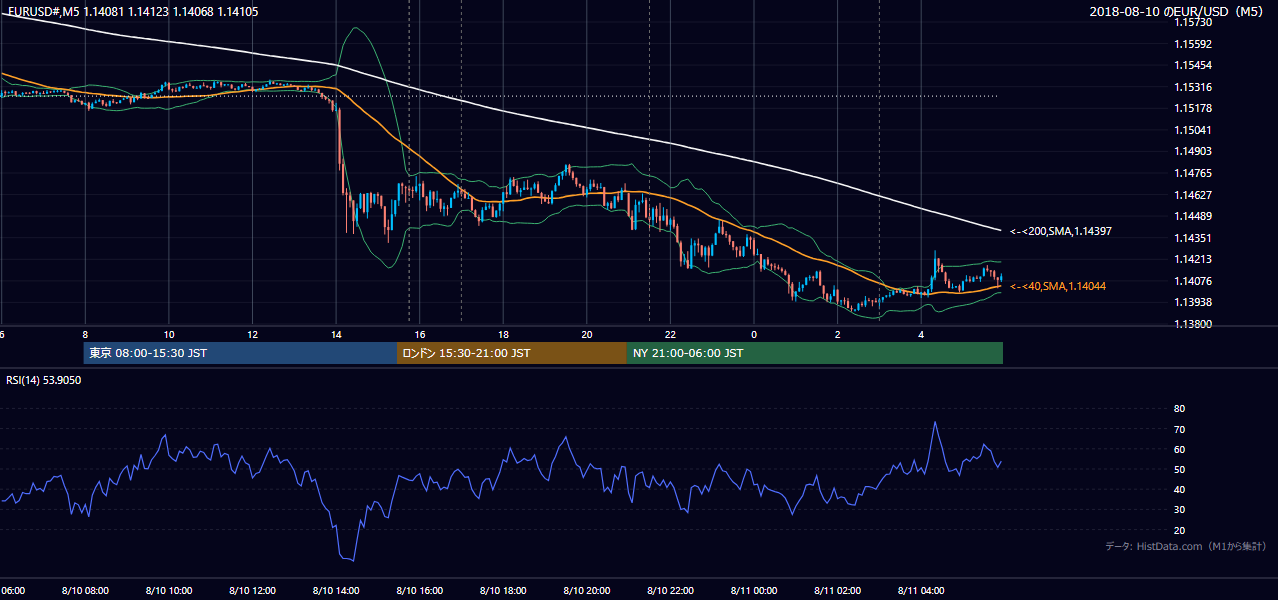The width and height of the screenshot is (1278, 600).
Task: Click the RSI(14) 53.9050 indicator label
Action: [43, 381]
